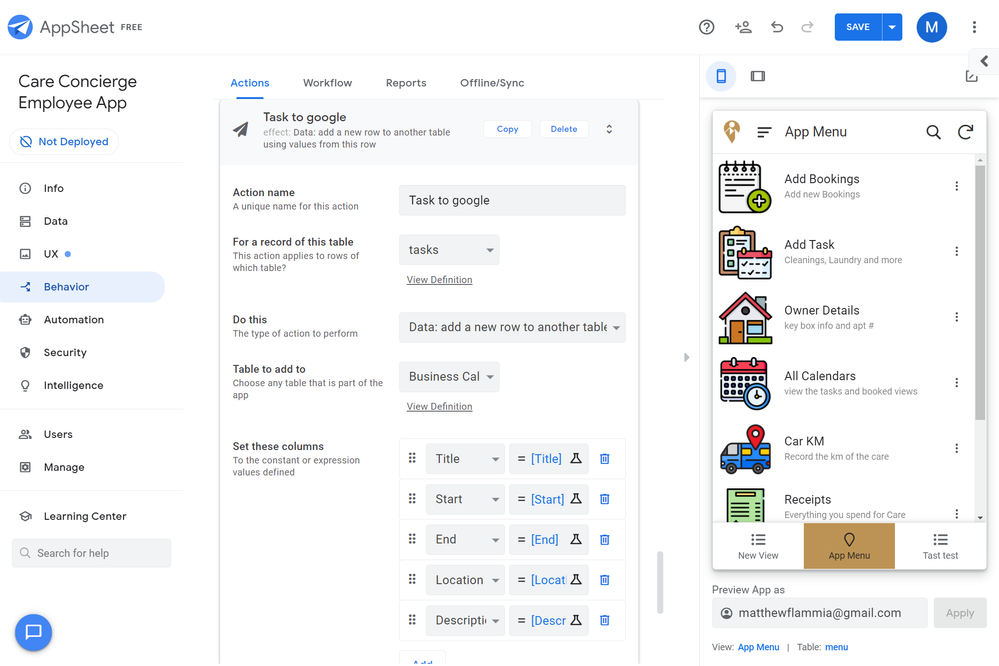Open Add Bookings row options dots
The width and height of the screenshot is (999, 666).
(956, 186)
